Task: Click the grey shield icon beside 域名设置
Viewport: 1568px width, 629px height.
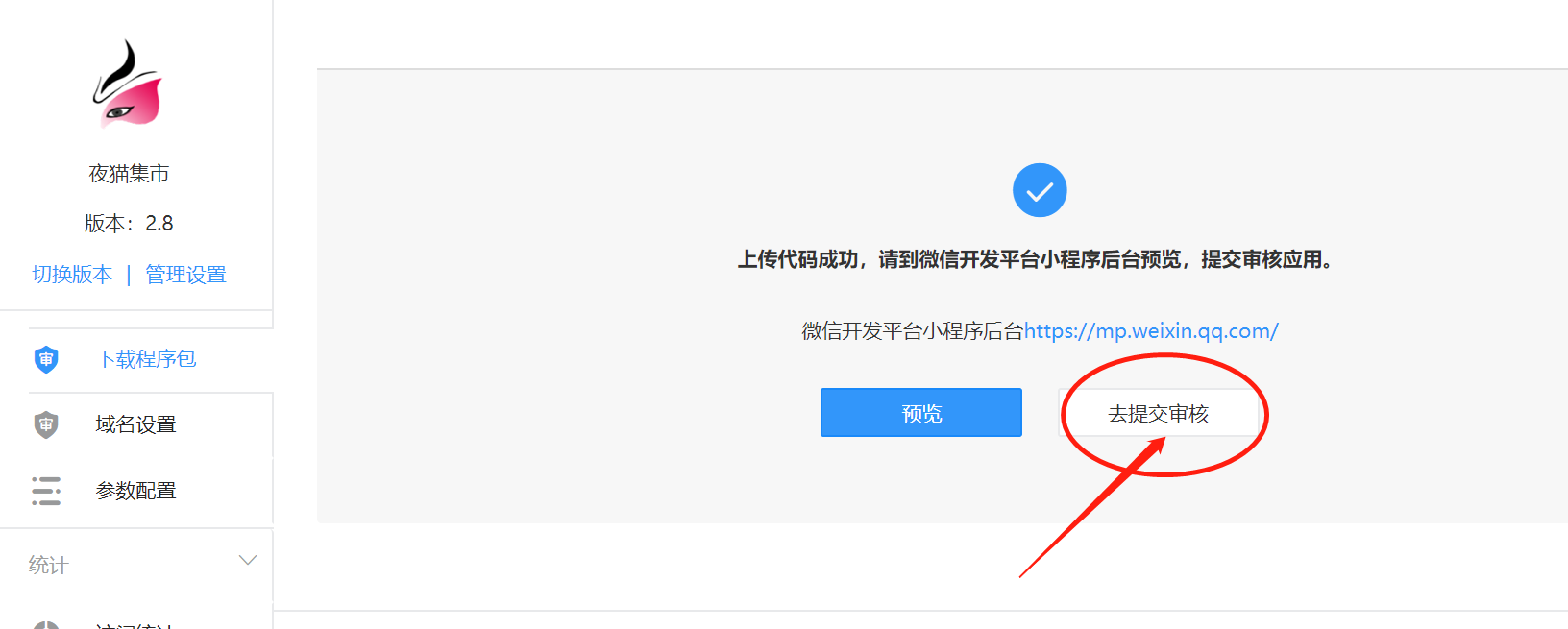Action: tap(46, 424)
